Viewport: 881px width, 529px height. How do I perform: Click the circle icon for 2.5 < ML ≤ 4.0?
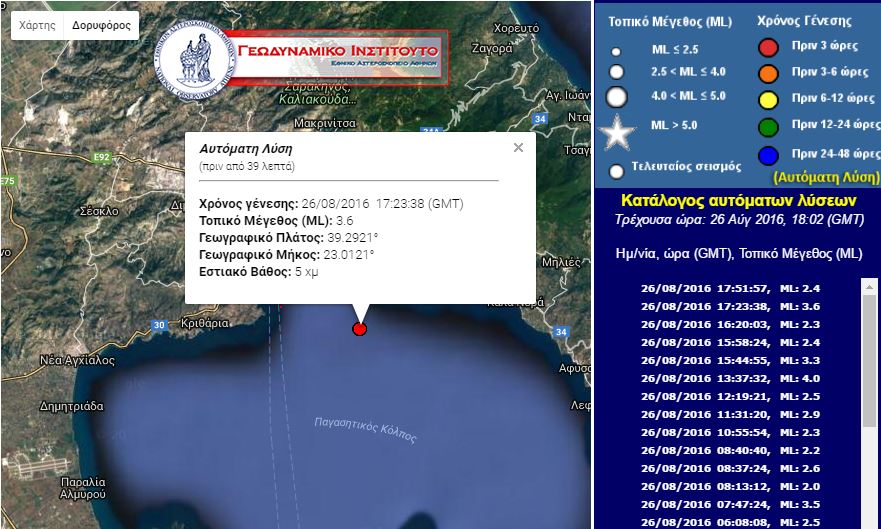pyautogui.click(x=617, y=72)
